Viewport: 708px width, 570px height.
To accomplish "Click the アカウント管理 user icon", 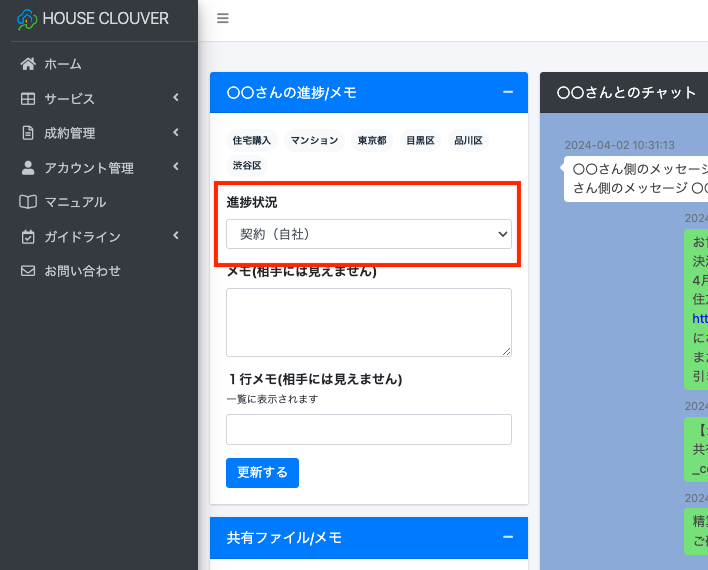I will (x=28, y=168).
